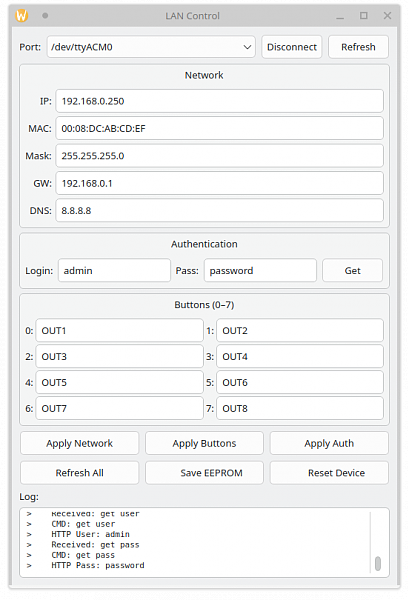Click into the IP address field
The image size is (409, 600).
(x=220, y=101)
